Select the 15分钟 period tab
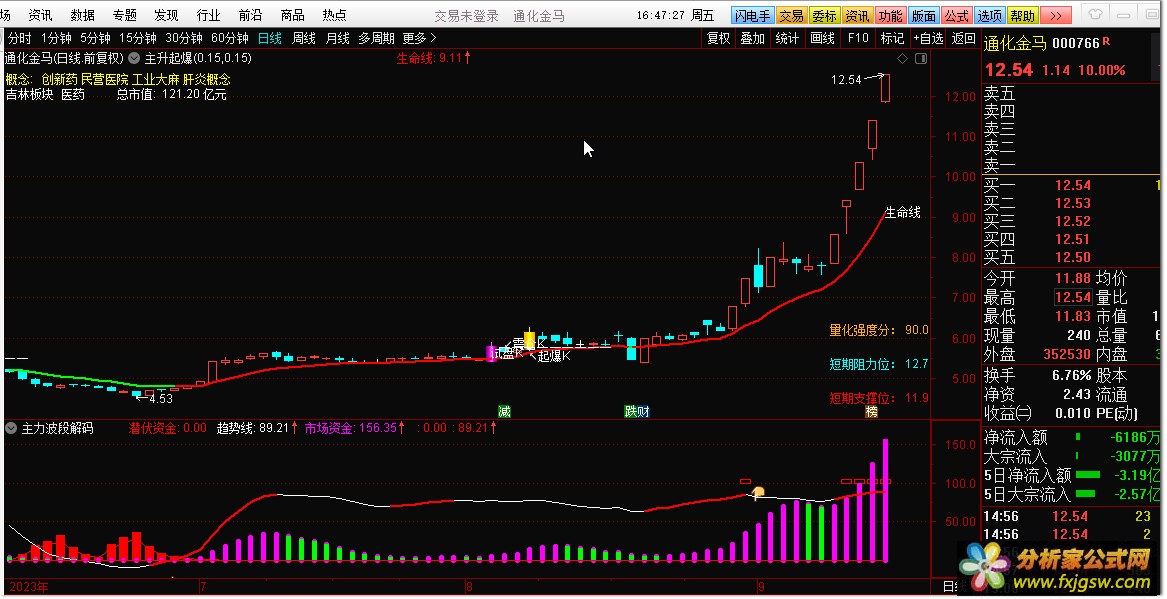 (x=138, y=38)
